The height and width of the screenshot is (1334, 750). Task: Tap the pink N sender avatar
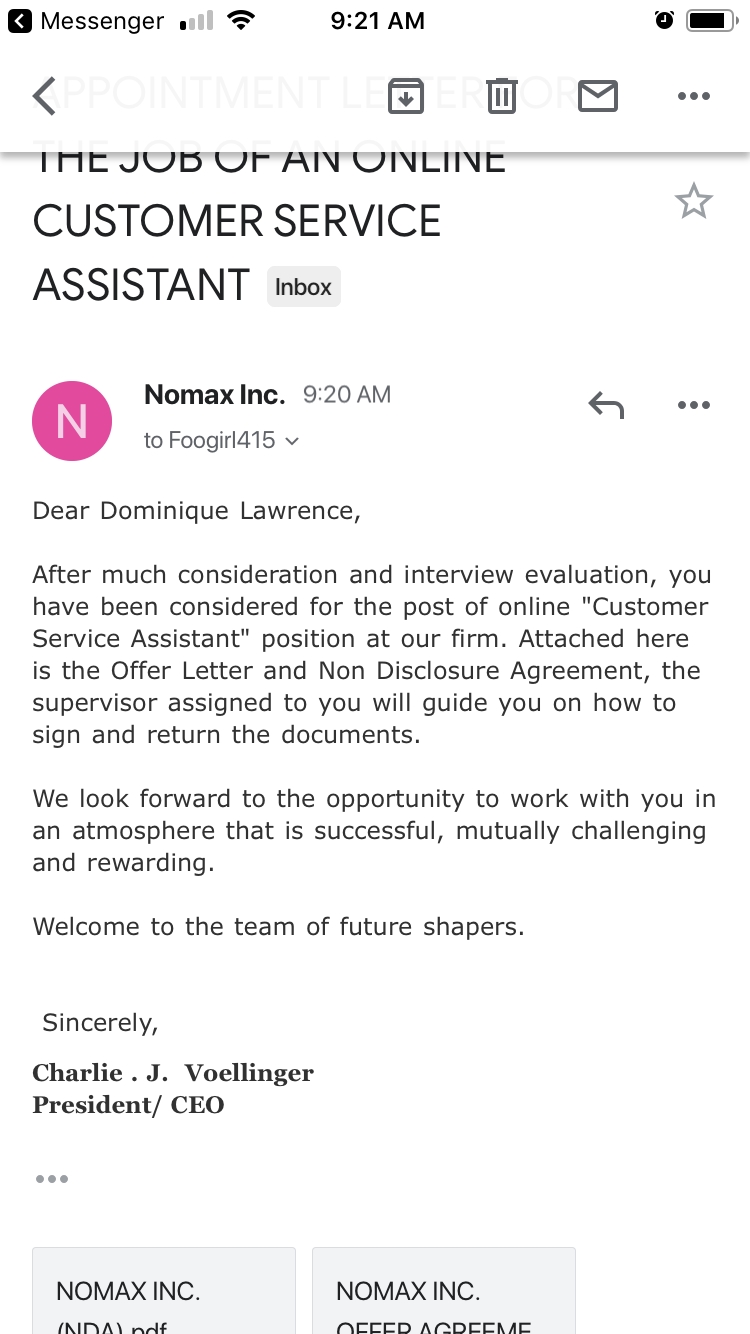[72, 421]
